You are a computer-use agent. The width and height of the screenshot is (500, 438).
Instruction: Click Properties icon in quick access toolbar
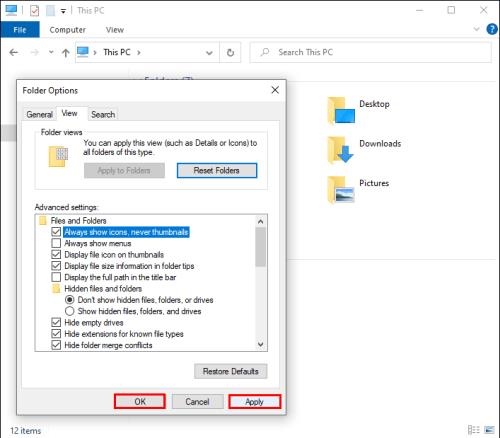[34, 11]
